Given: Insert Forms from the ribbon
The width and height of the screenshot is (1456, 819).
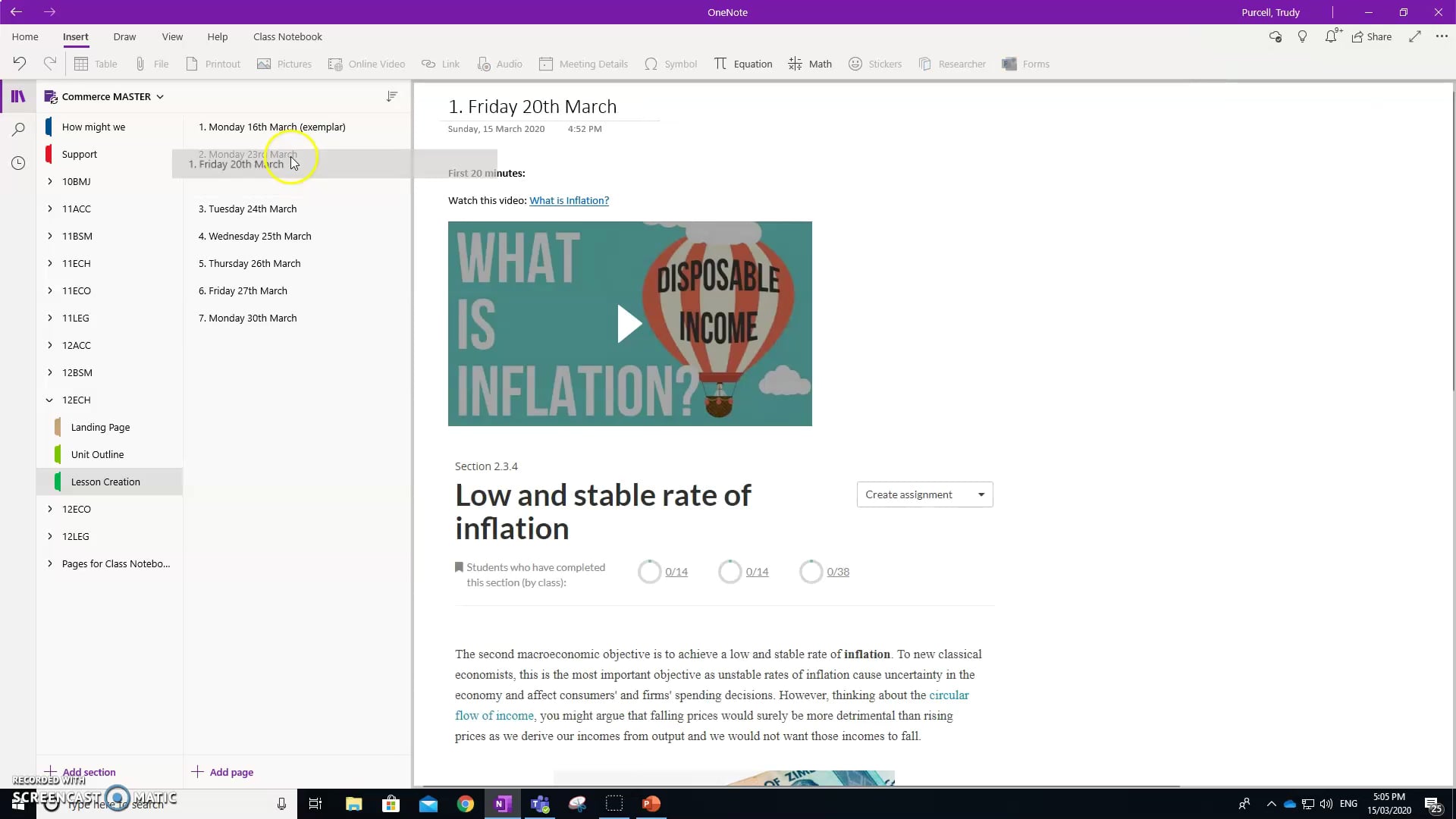Looking at the screenshot, I should (x=1025, y=64).
